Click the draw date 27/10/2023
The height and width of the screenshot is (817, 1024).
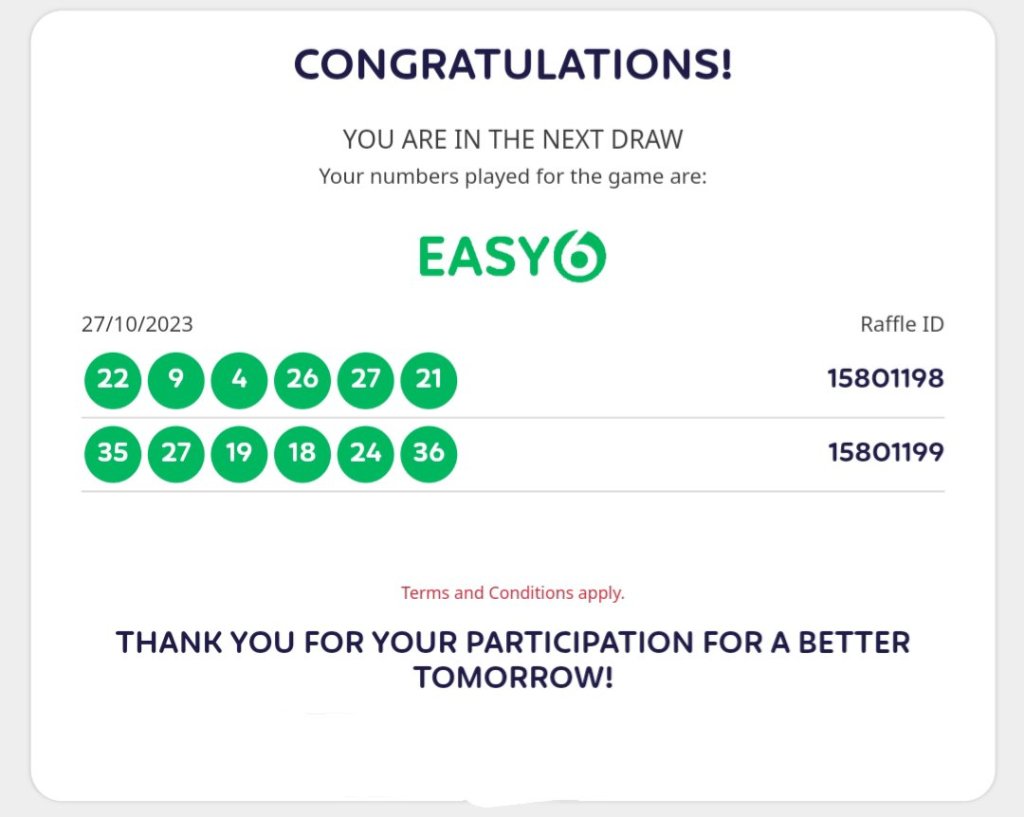(137, 325)
